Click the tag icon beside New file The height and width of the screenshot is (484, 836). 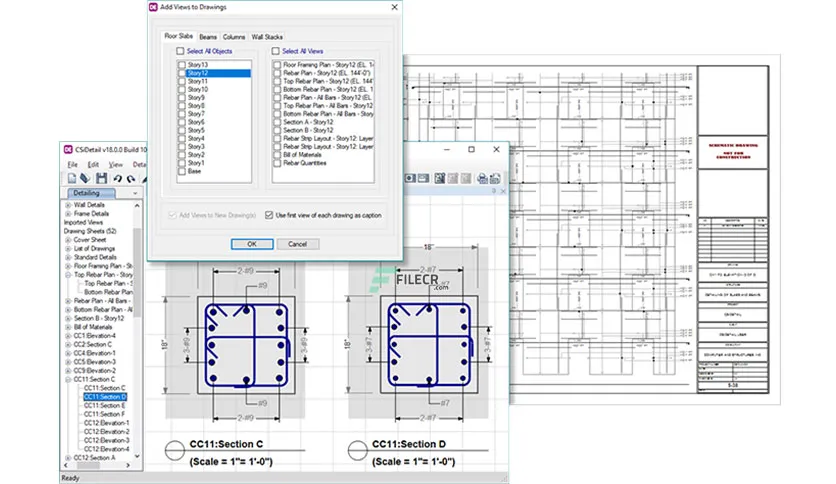(x=85, y=178)
